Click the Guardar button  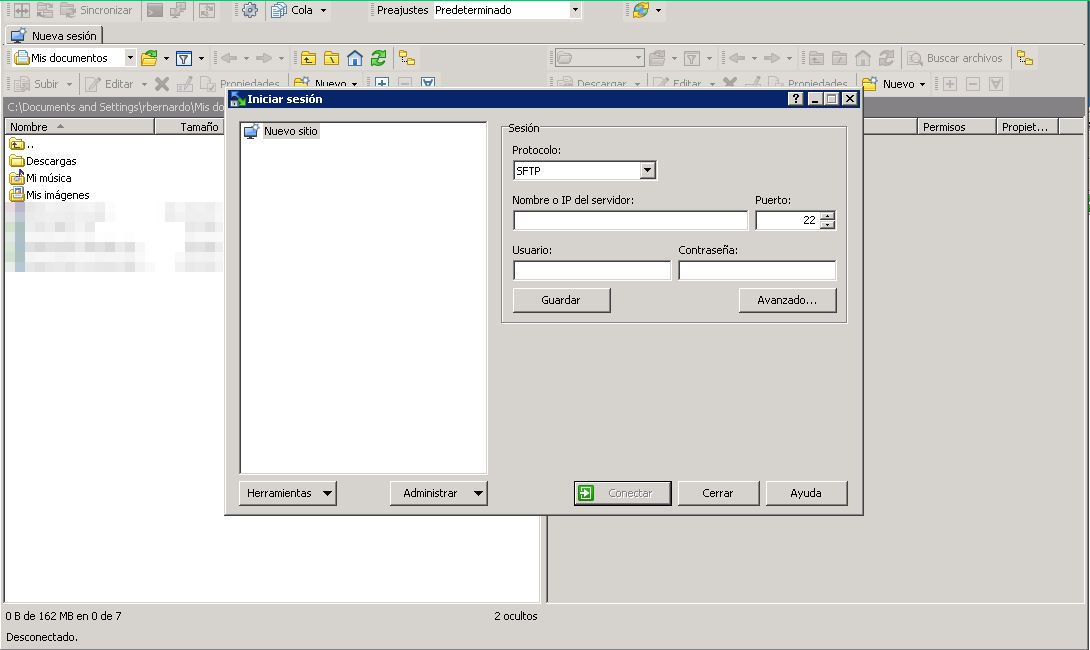coord(561,300)
